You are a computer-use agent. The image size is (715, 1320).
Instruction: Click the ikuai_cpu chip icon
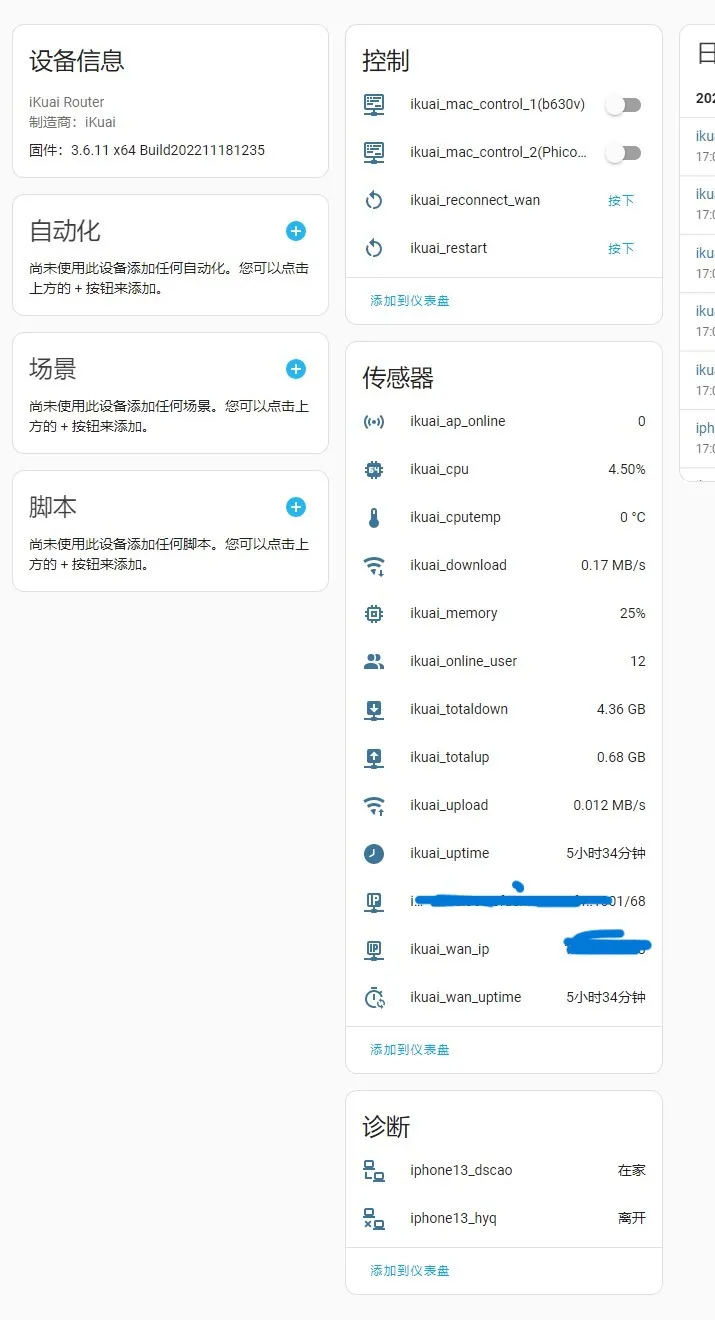pos(374,469)
